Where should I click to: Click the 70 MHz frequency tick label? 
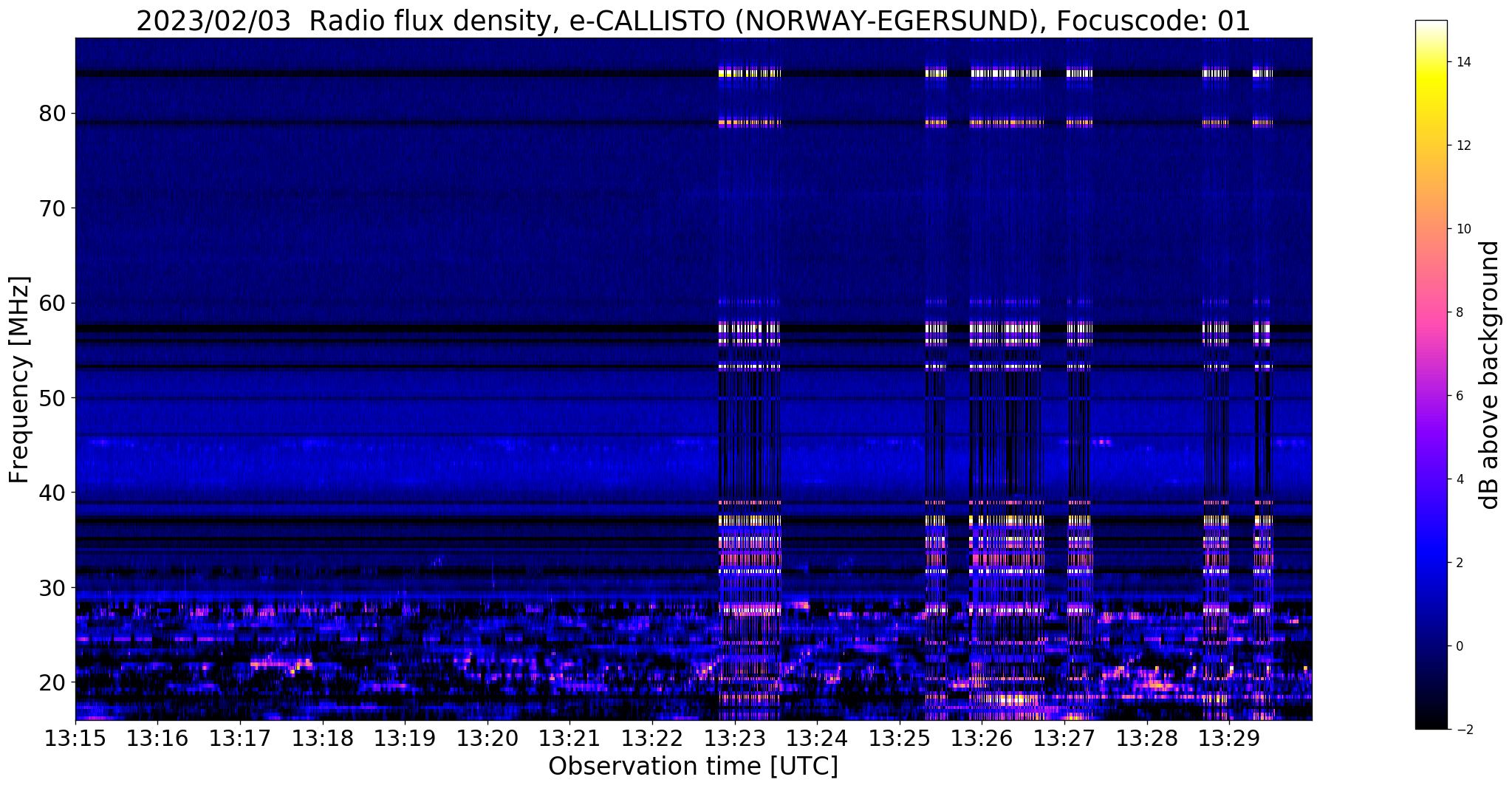click(x=52, y=208)
